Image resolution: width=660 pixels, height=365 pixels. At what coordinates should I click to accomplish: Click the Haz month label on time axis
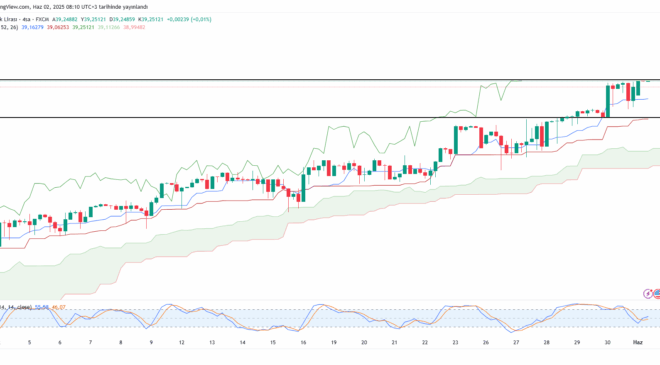tap(638, 343)
